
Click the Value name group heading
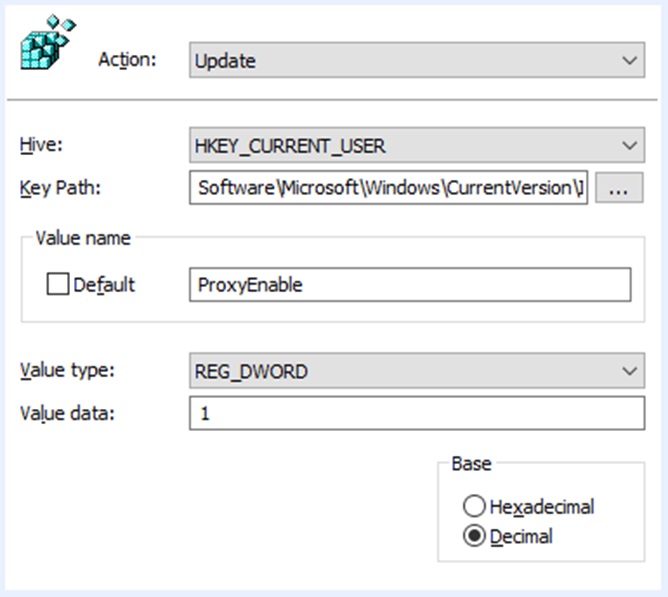point(83,238)
